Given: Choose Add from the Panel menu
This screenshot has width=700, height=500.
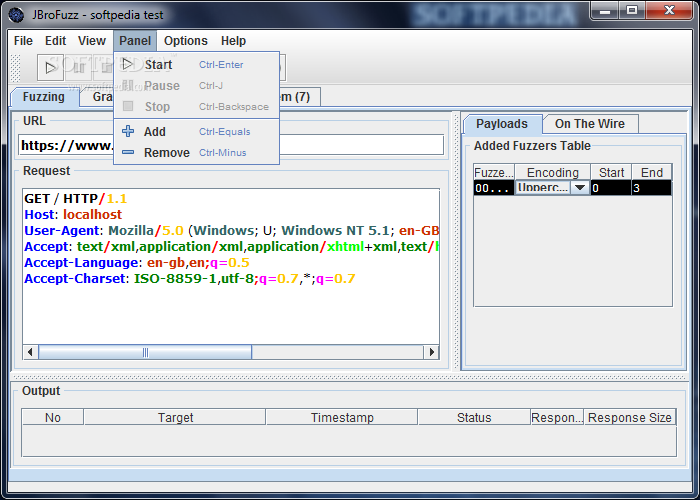Looking at the screenshot, I should [x=196, y=132].
